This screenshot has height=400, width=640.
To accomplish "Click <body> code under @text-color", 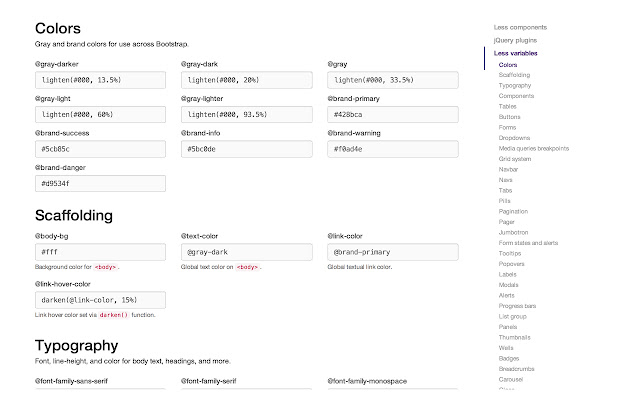I will (247, 267).
